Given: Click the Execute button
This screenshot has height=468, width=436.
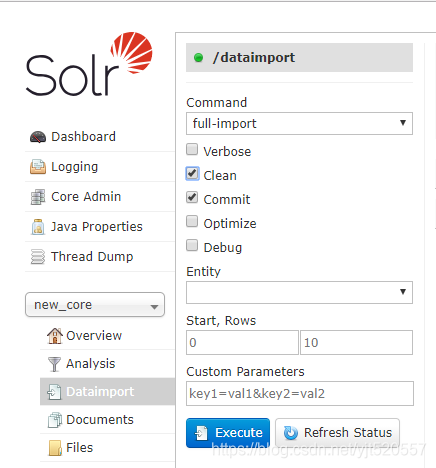Looking at the screenshot, I should (x=228, y=433).
